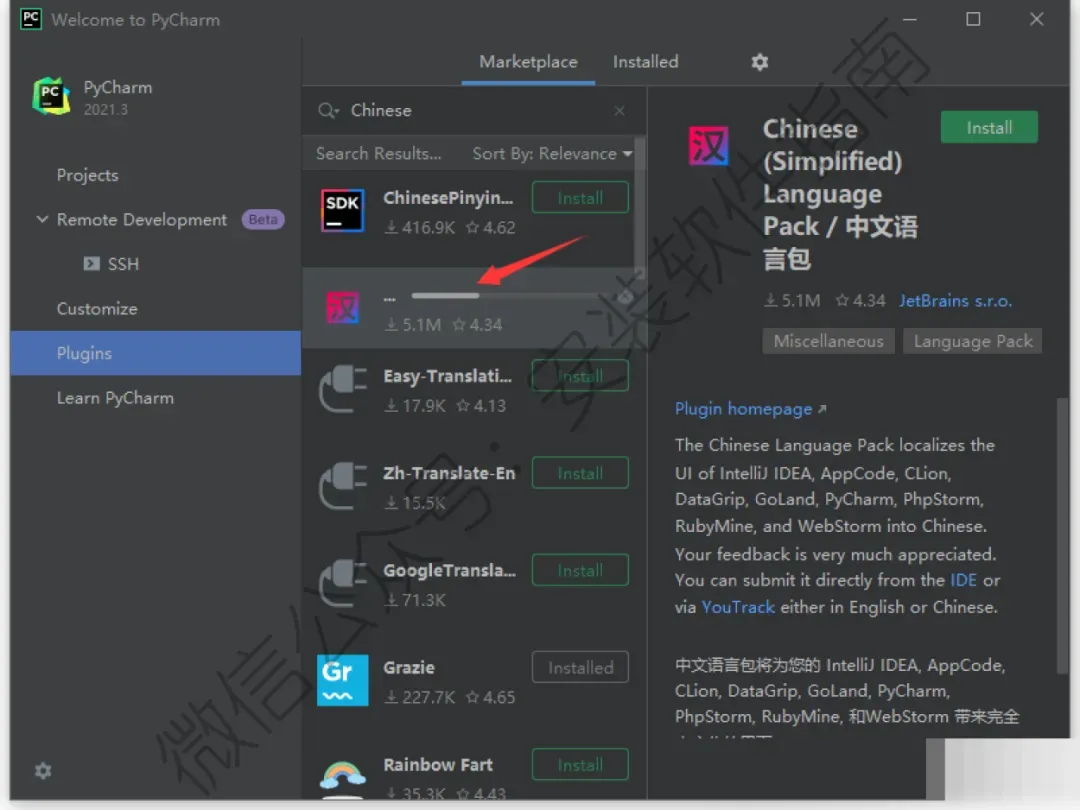Select the ChinesePinyin plugin name
Viewport: 1080px width, 810px height.
(448, 198)
